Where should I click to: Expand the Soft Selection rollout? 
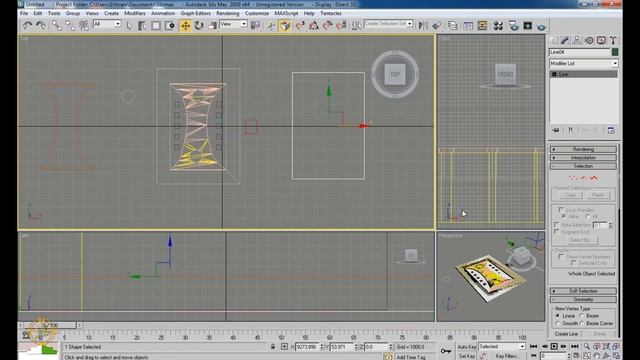[x=583, y=291]
